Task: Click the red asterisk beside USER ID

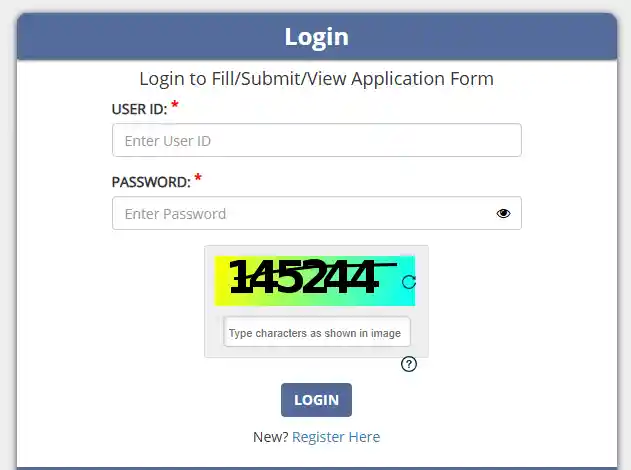Action: tap(175, 106)
